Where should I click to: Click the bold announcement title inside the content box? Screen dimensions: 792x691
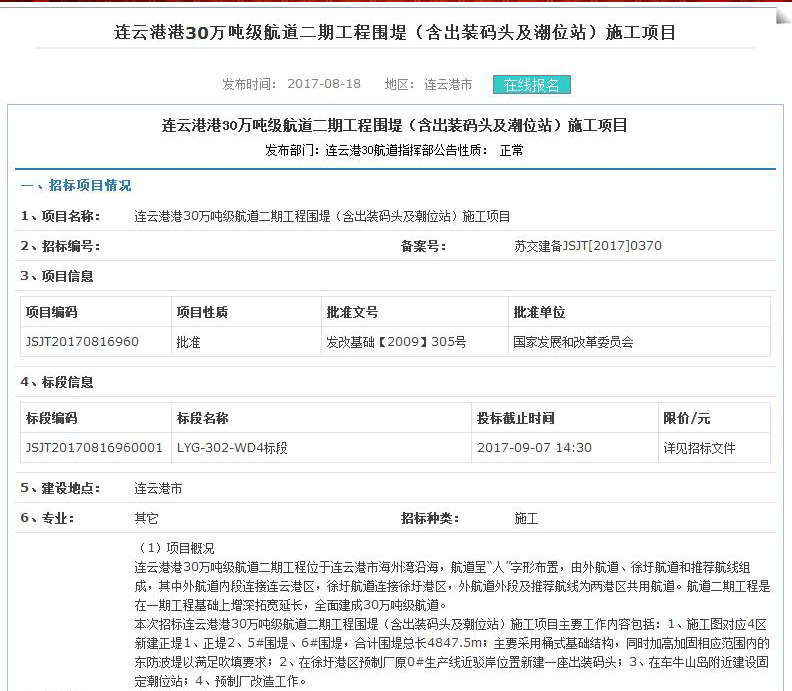(x=395, y=126)
